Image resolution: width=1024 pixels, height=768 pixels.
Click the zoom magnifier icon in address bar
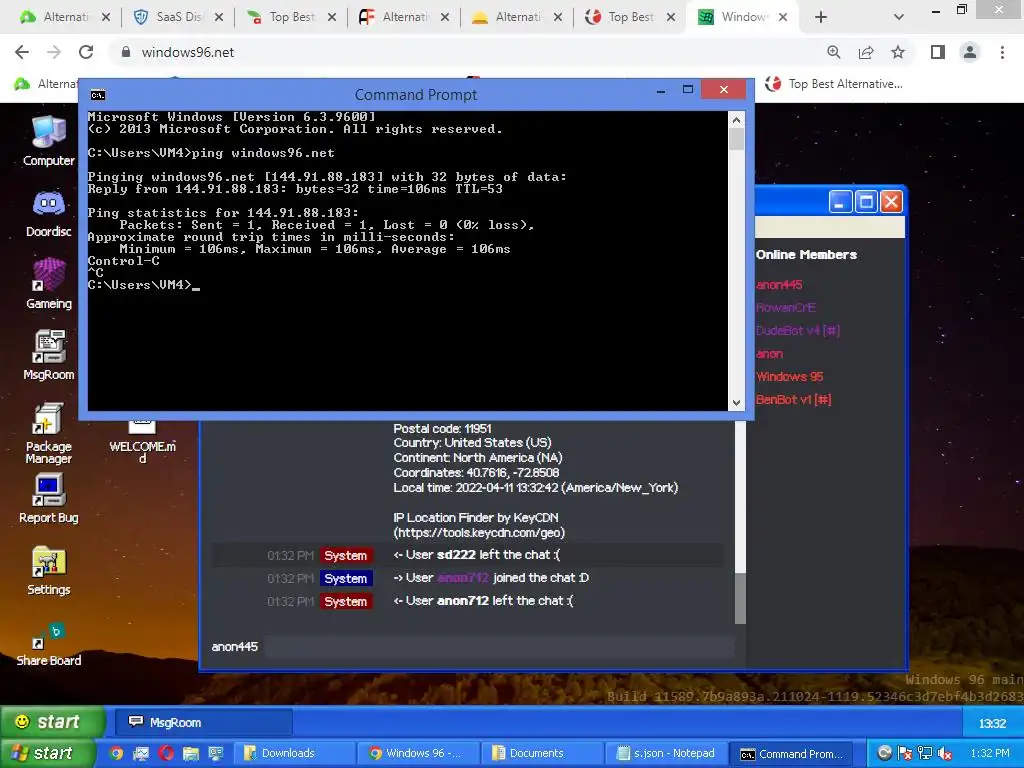tap(834, 52)
